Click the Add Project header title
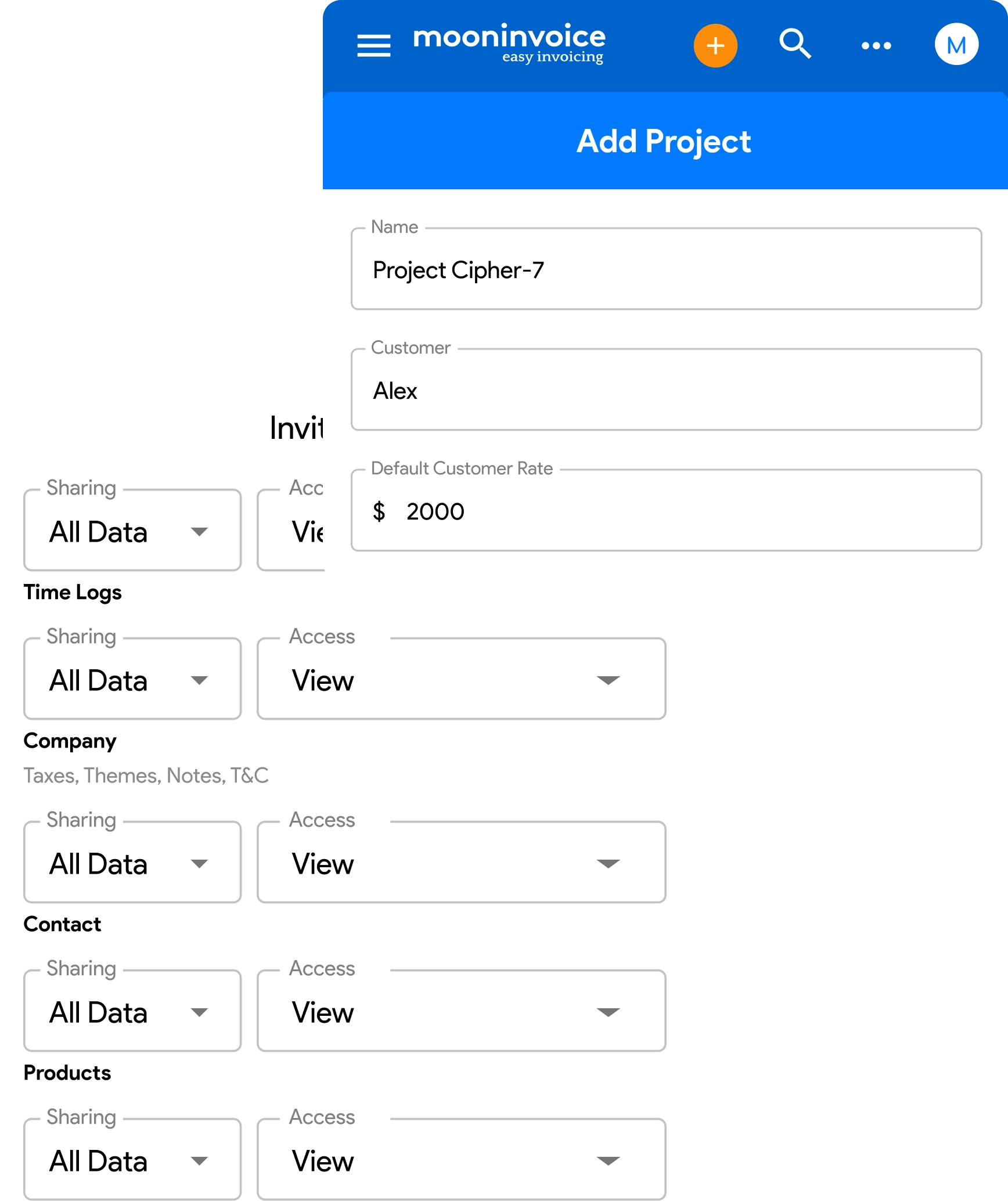The image size is (1008, 1201). point(664,141)
